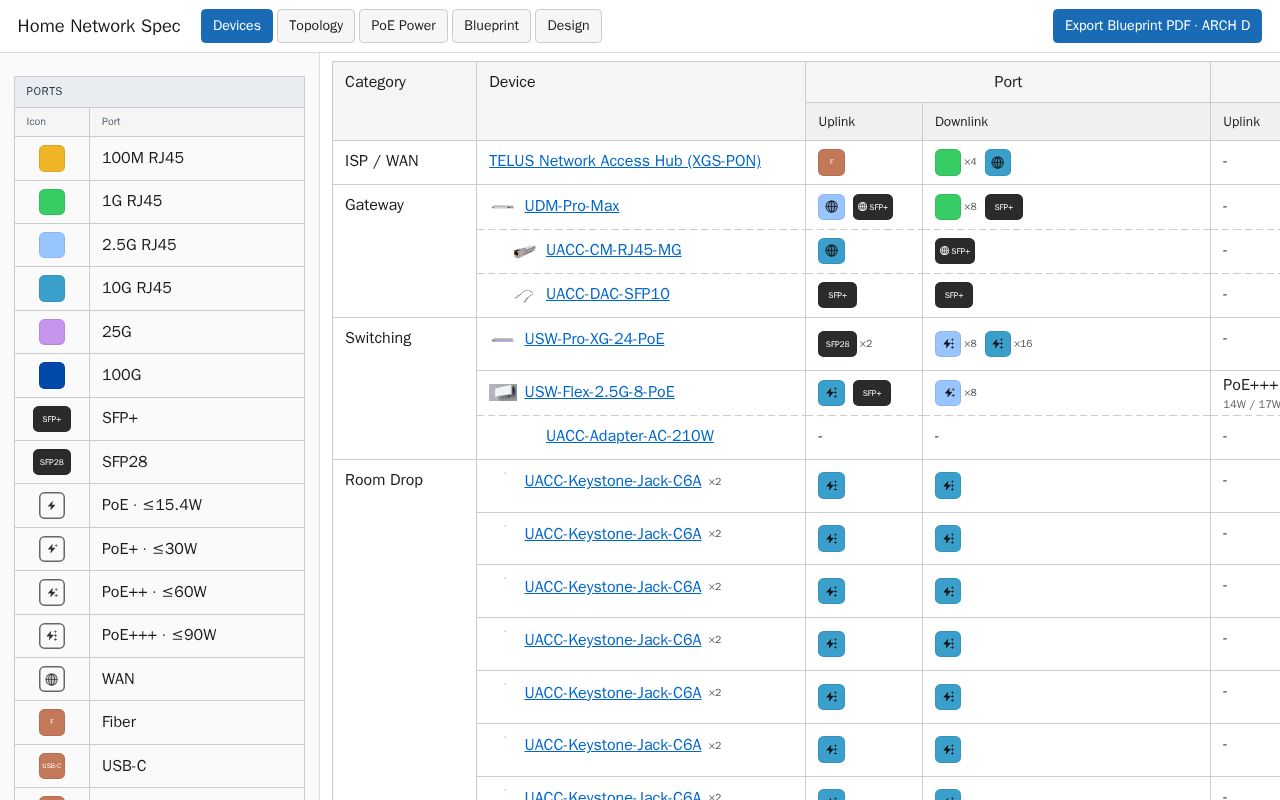The width and height of the screenshot is (1280, 800).
Task: Click the USW-Pro-XG-24-PoE switch thumbnail
Action: click(x=503, y=340)
